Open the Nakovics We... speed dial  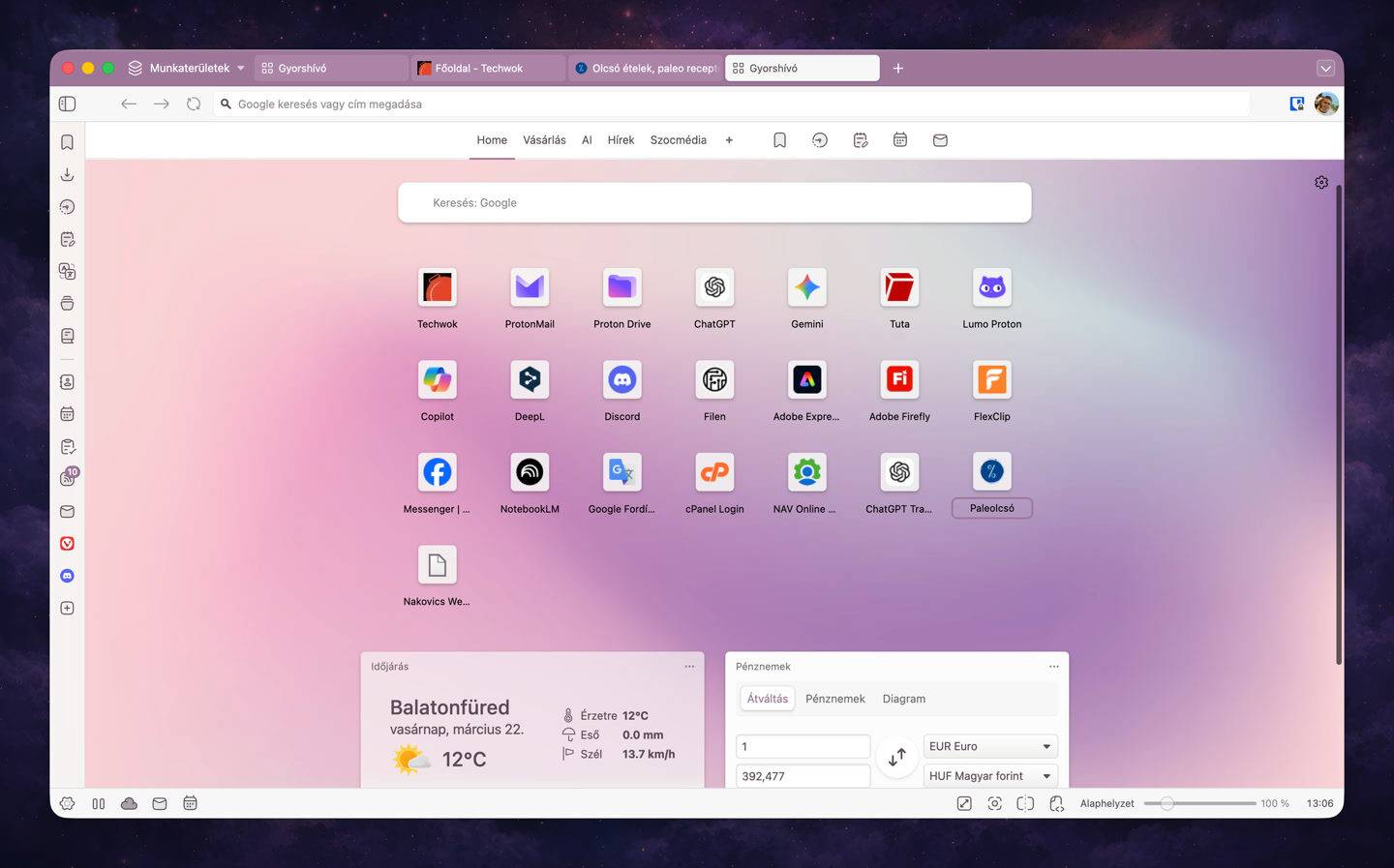coord(438,565)
